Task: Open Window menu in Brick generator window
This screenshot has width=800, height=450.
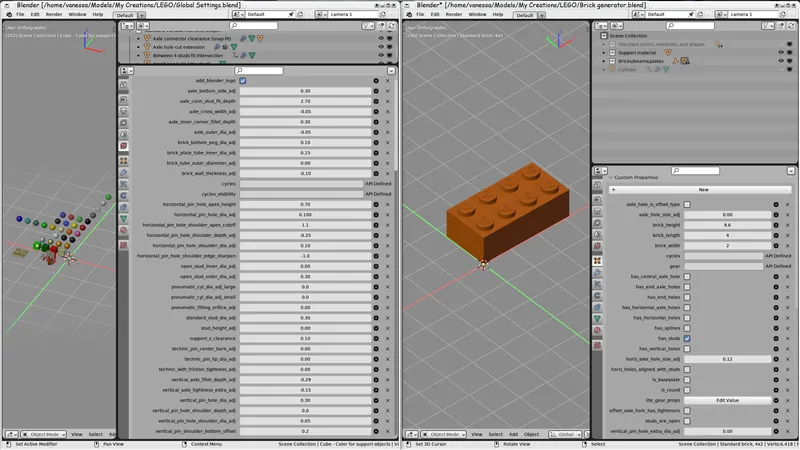Action: coord(477,14)
